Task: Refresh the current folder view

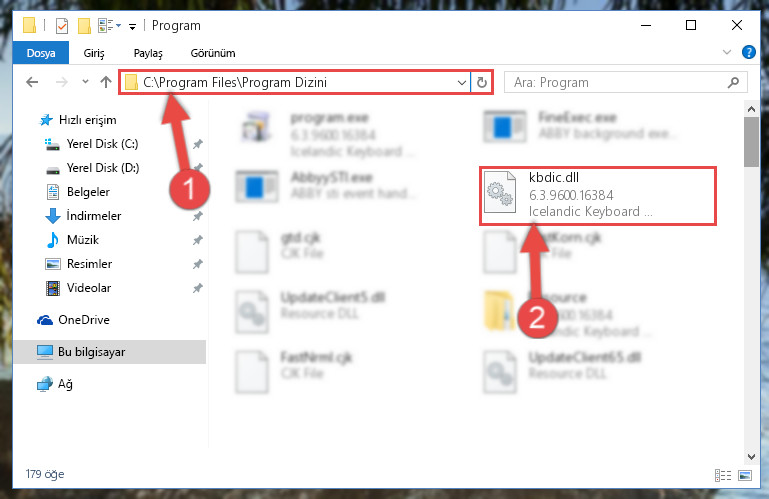Action: (482, 82)
